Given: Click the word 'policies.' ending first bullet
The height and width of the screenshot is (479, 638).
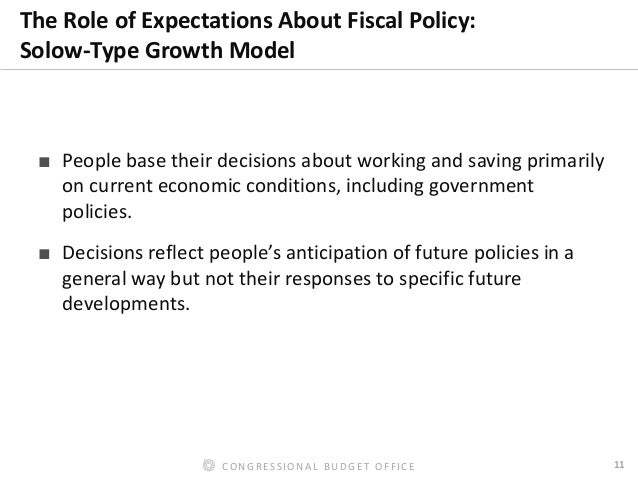Looking at the screenshot, I should coord(97,212).
